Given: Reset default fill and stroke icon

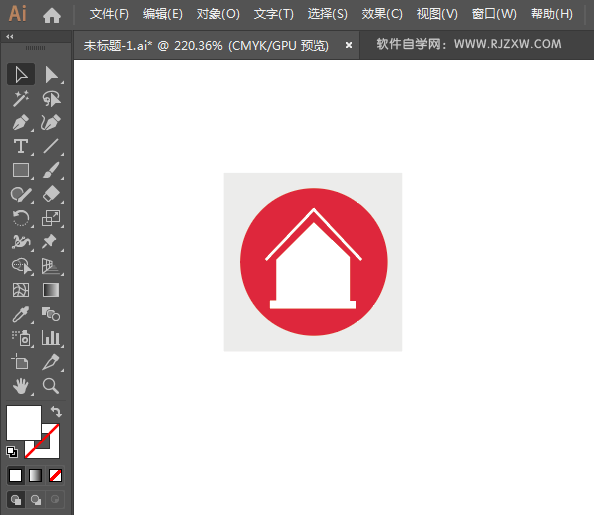Looking at the screenshot, I should tap(12, 452).
